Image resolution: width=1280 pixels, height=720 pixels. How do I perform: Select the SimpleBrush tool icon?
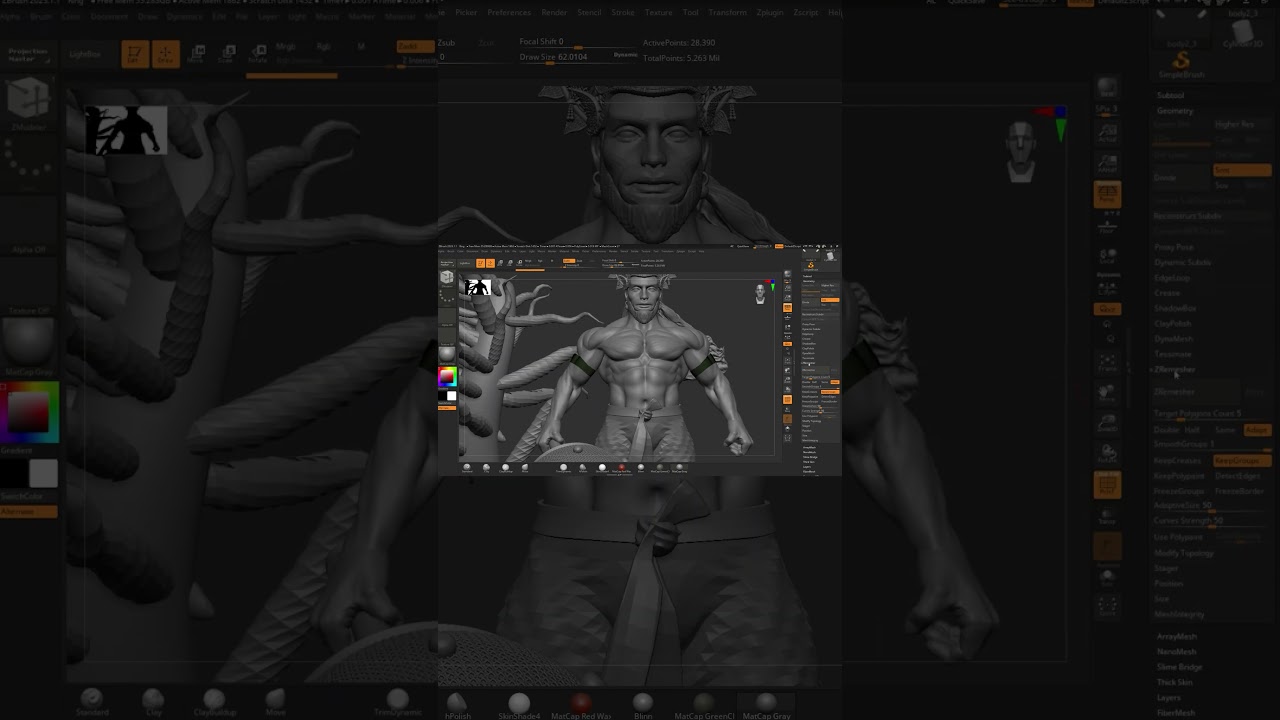1181,66
